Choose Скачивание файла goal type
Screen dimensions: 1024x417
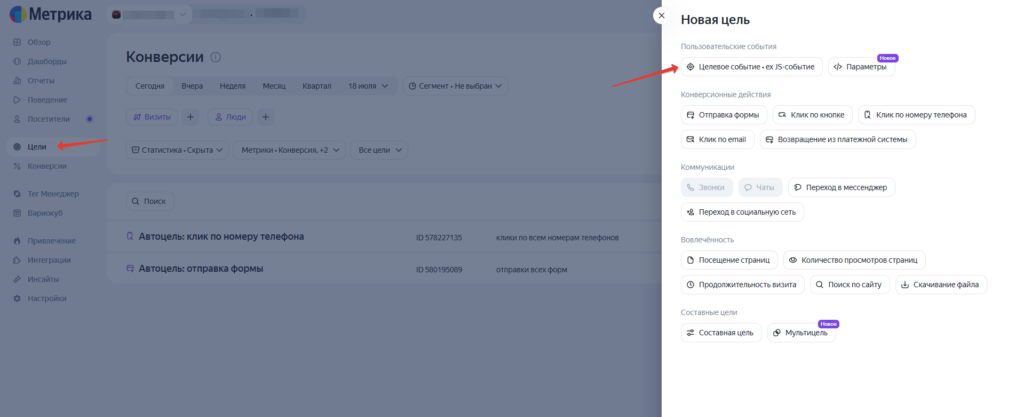point(941,285)
